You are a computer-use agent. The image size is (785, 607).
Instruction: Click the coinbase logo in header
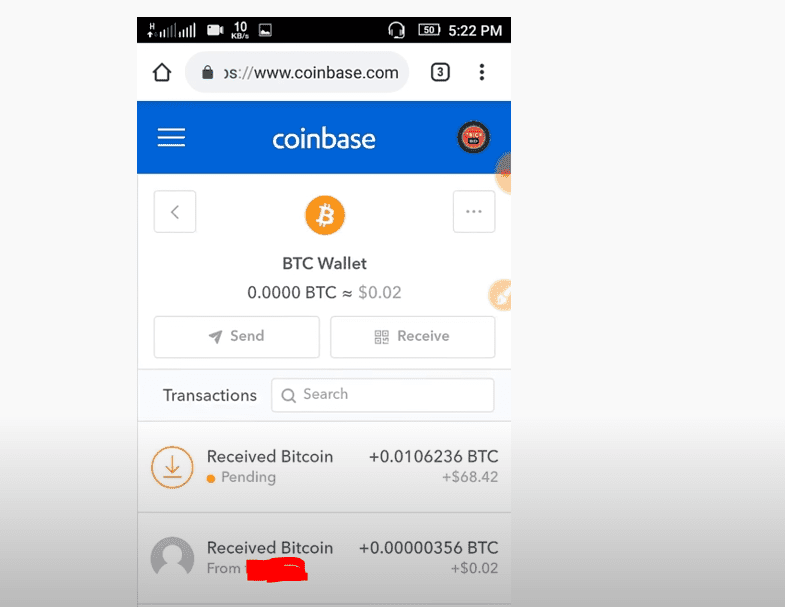tap(323, 139)
